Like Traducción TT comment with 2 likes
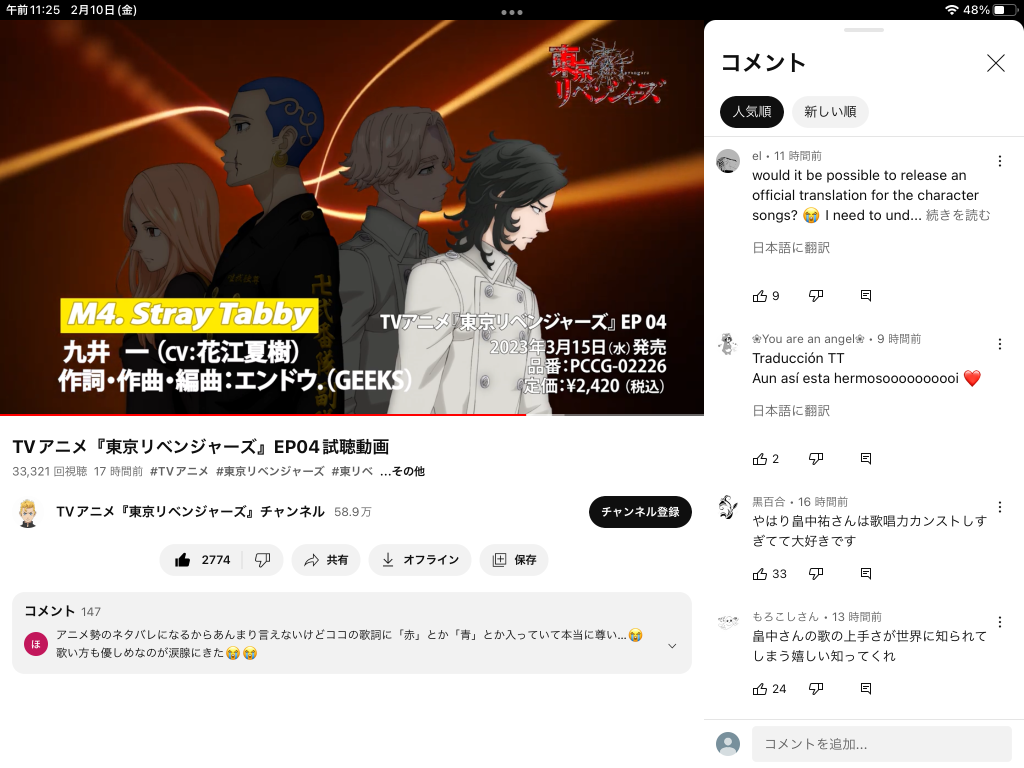 [x=766, y=459]
